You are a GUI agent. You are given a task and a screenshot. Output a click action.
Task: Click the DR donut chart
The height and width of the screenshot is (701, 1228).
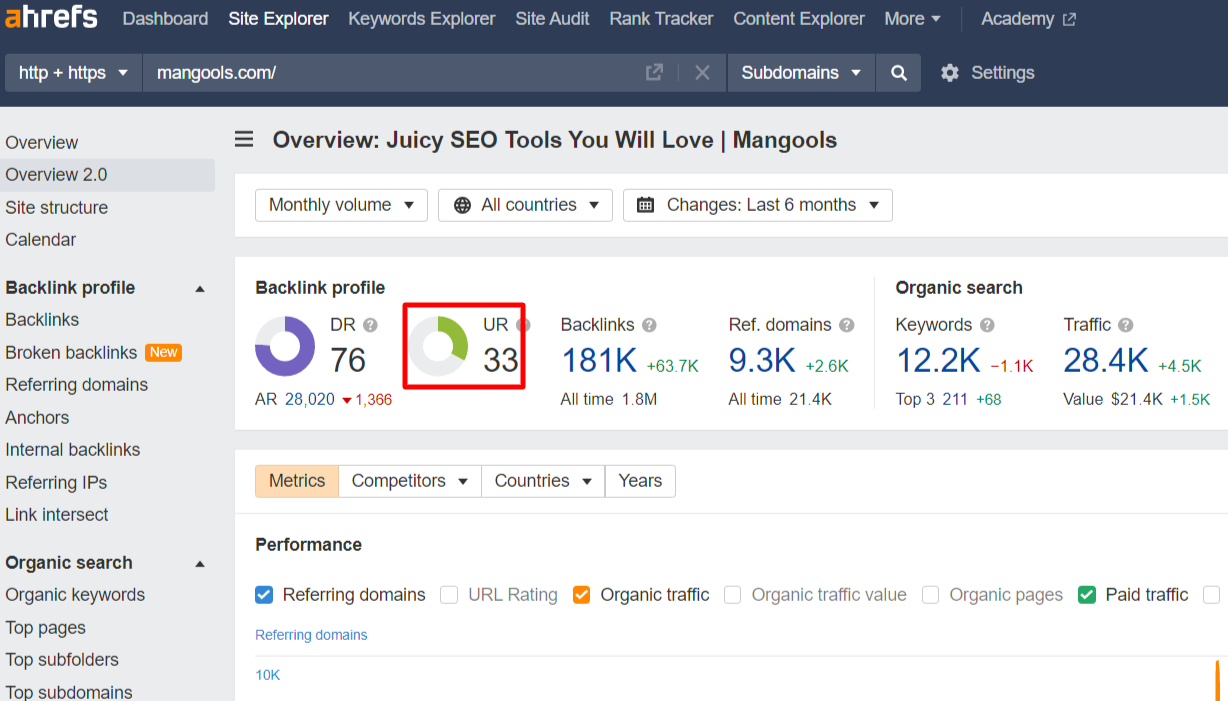pos(285,347)
